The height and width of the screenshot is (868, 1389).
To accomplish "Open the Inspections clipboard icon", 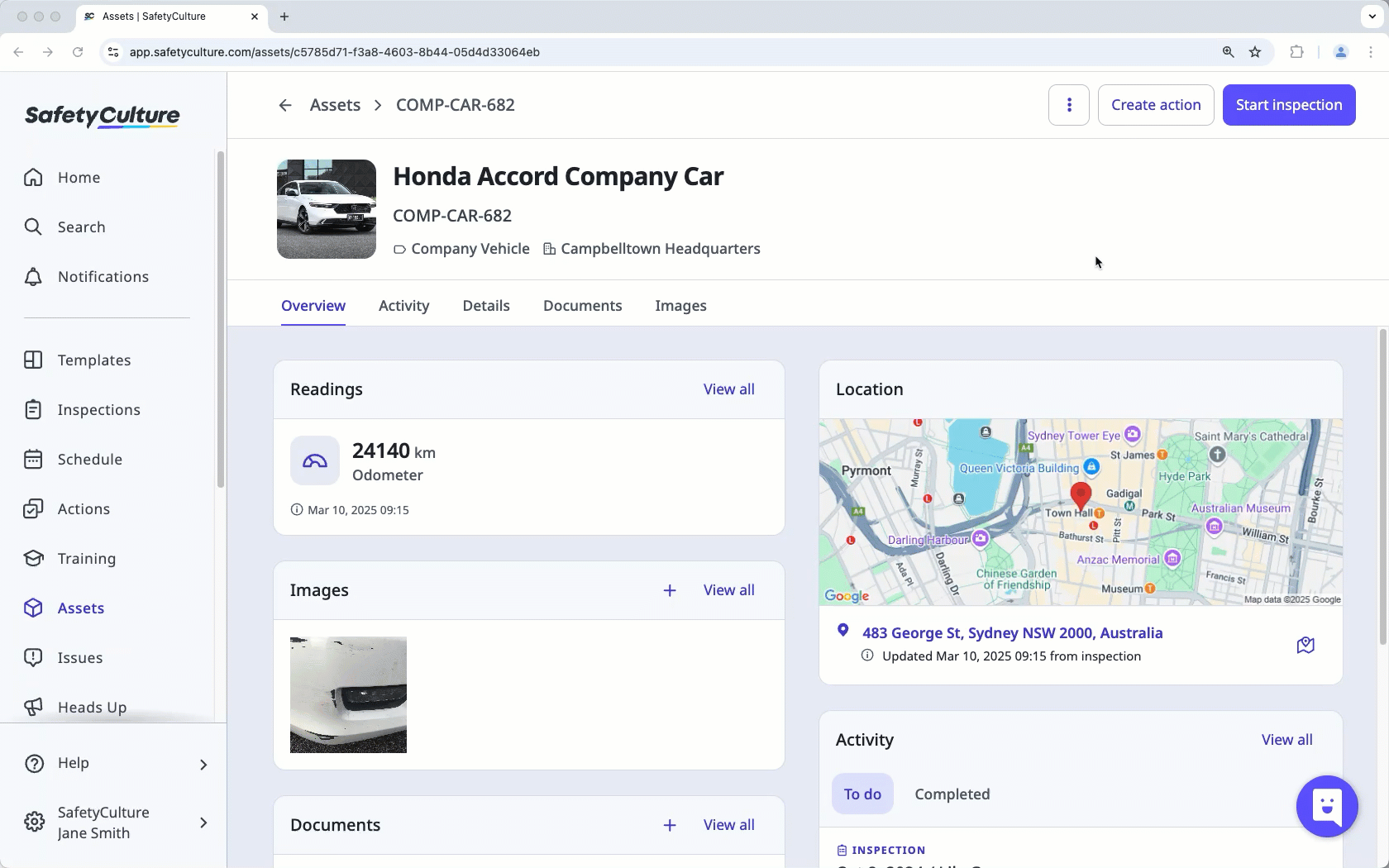I will [33, 410].
